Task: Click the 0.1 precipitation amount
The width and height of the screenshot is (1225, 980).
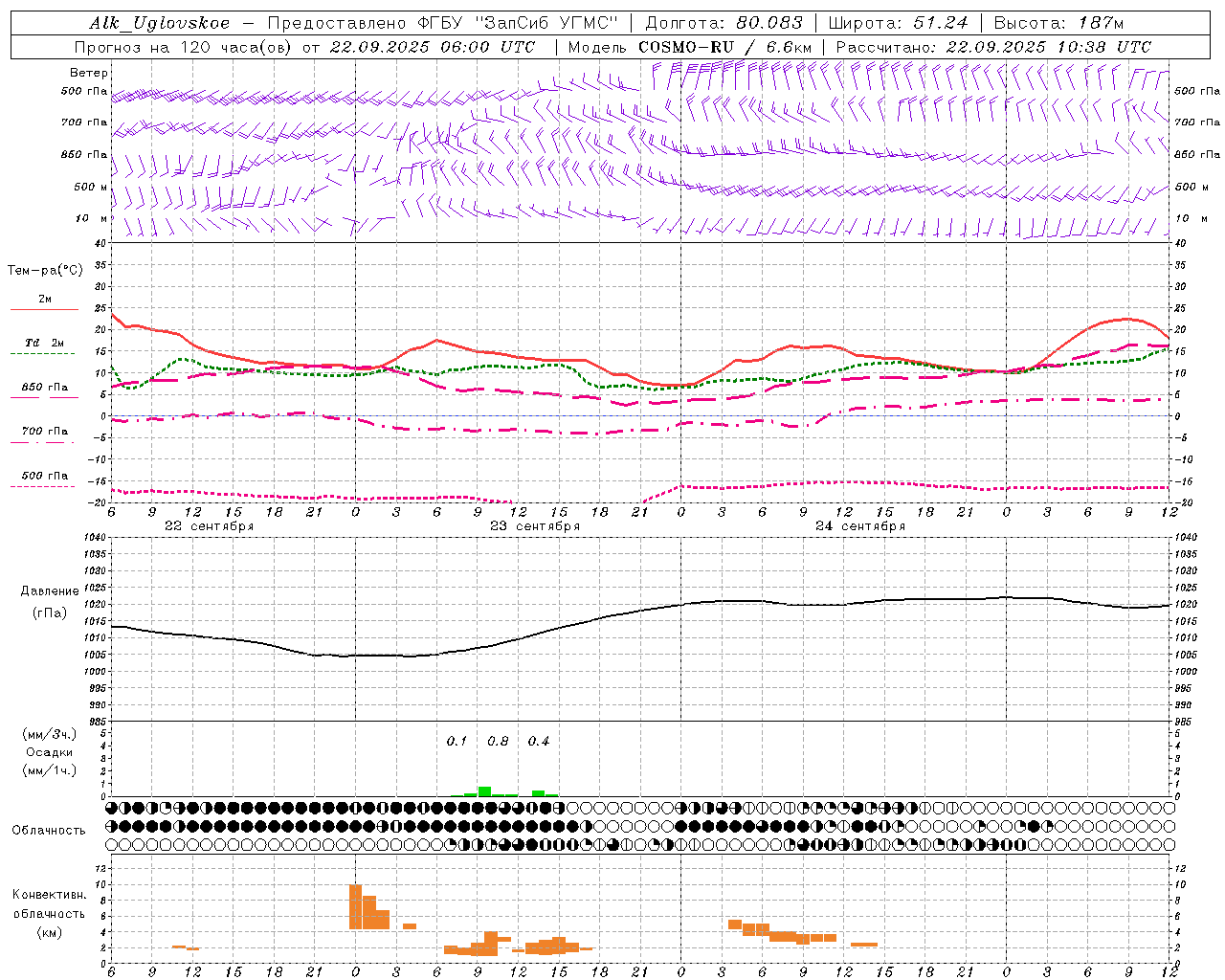Action: (457, 741)
